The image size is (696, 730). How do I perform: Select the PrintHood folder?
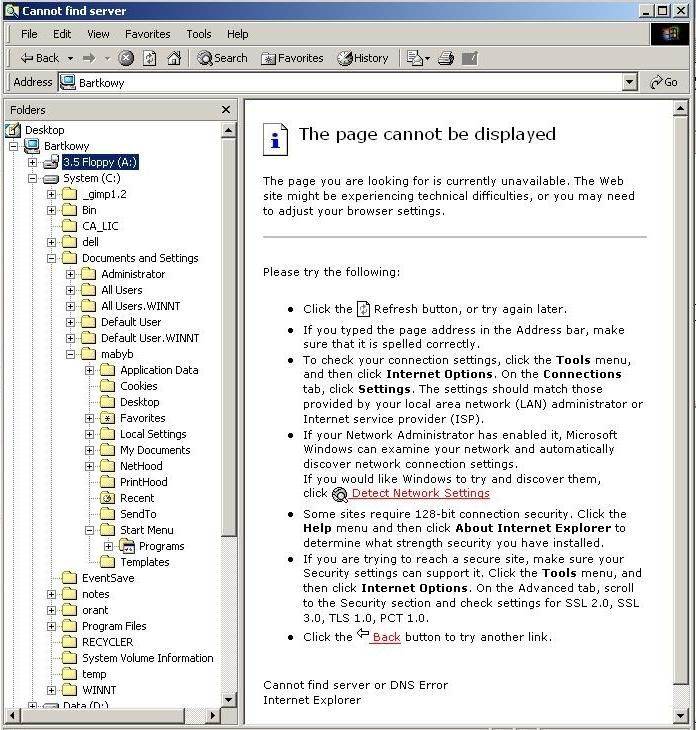pos(143,482)
